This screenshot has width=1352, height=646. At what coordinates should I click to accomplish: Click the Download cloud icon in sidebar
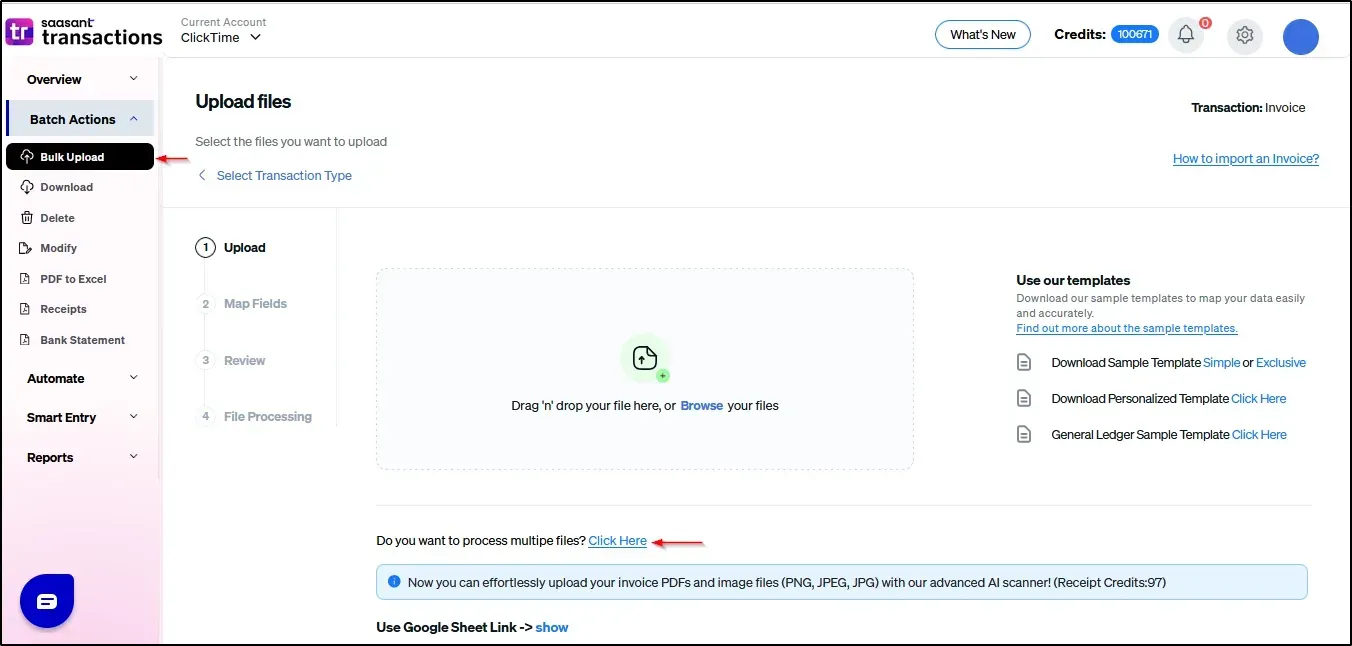click(27, 187)
